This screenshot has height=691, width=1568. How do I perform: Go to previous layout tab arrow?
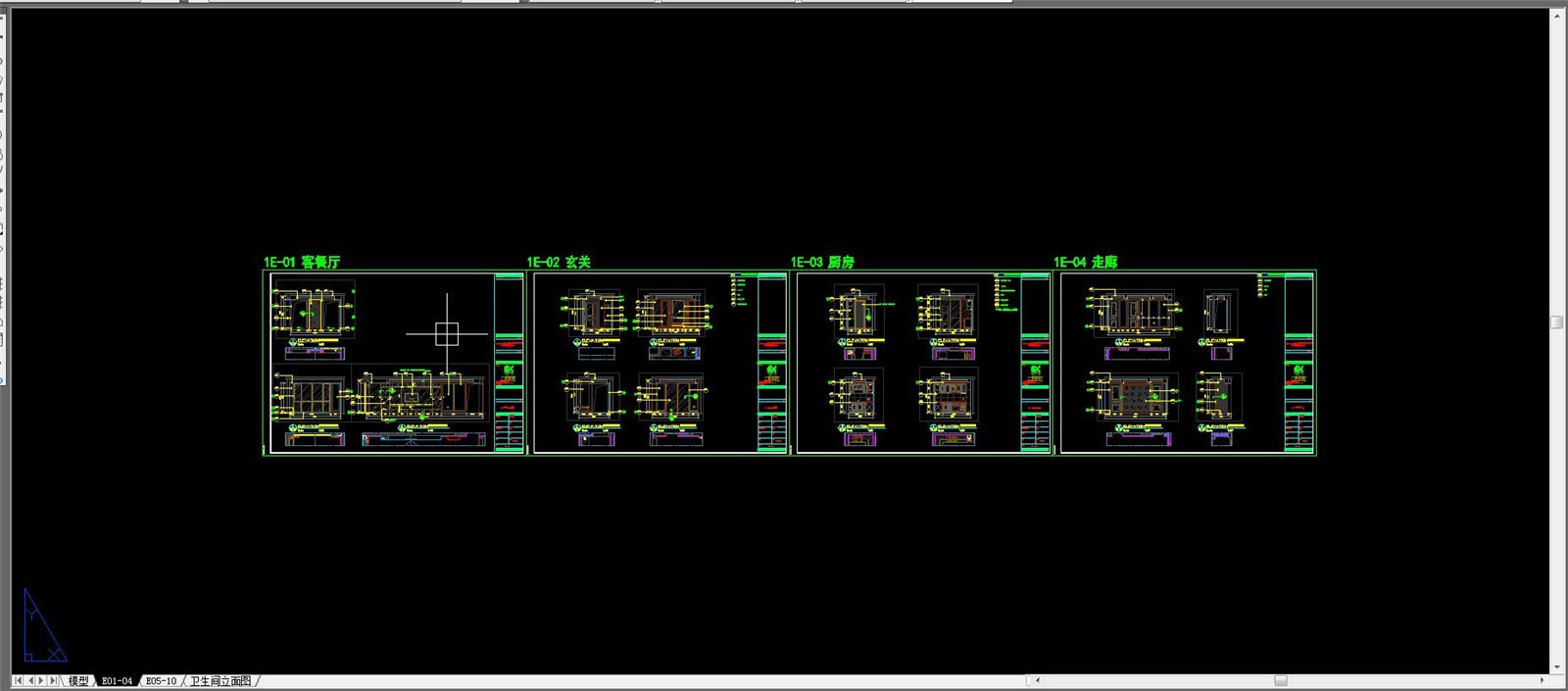click(x=30, y=680)
